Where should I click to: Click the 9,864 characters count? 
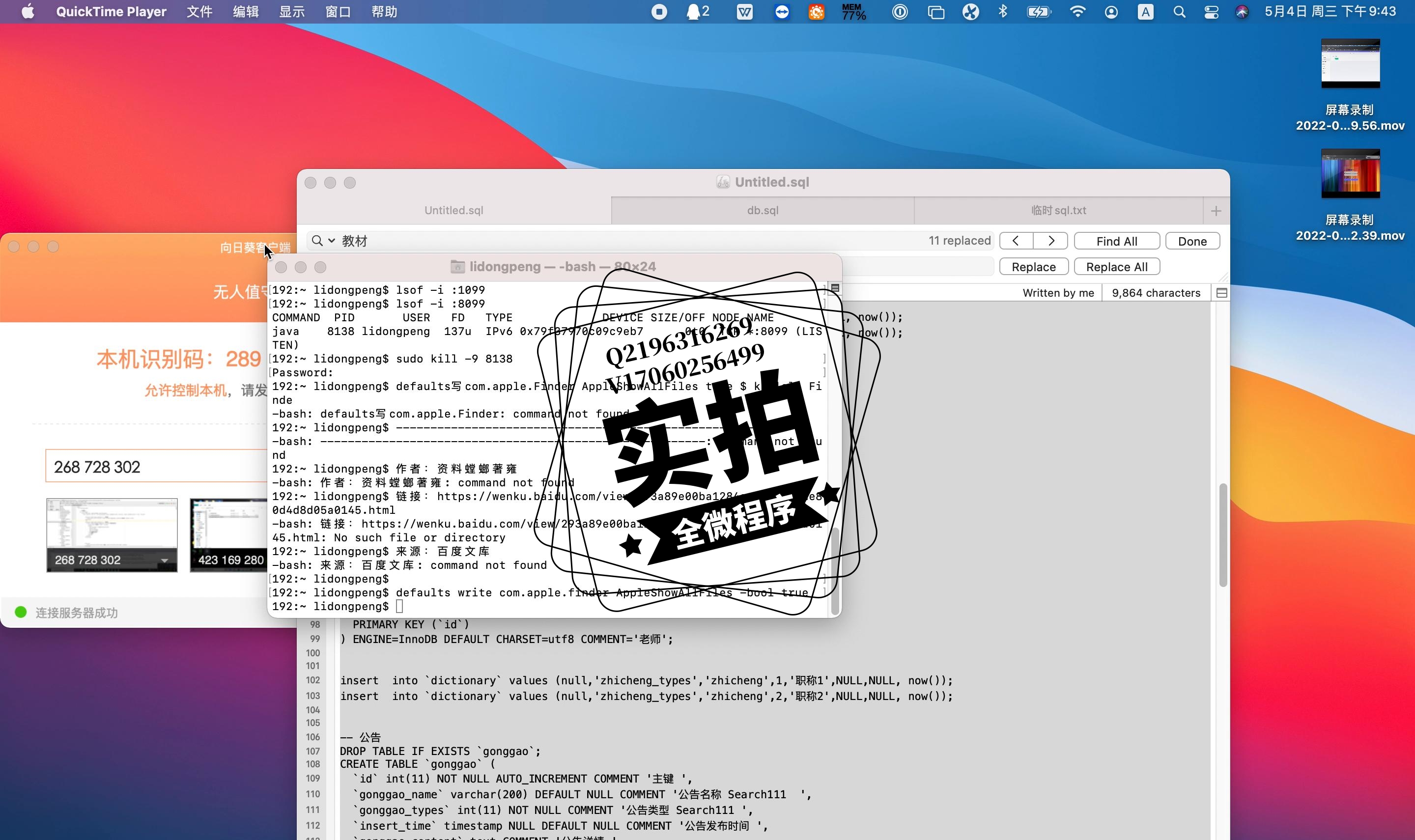click(1156, 293)
